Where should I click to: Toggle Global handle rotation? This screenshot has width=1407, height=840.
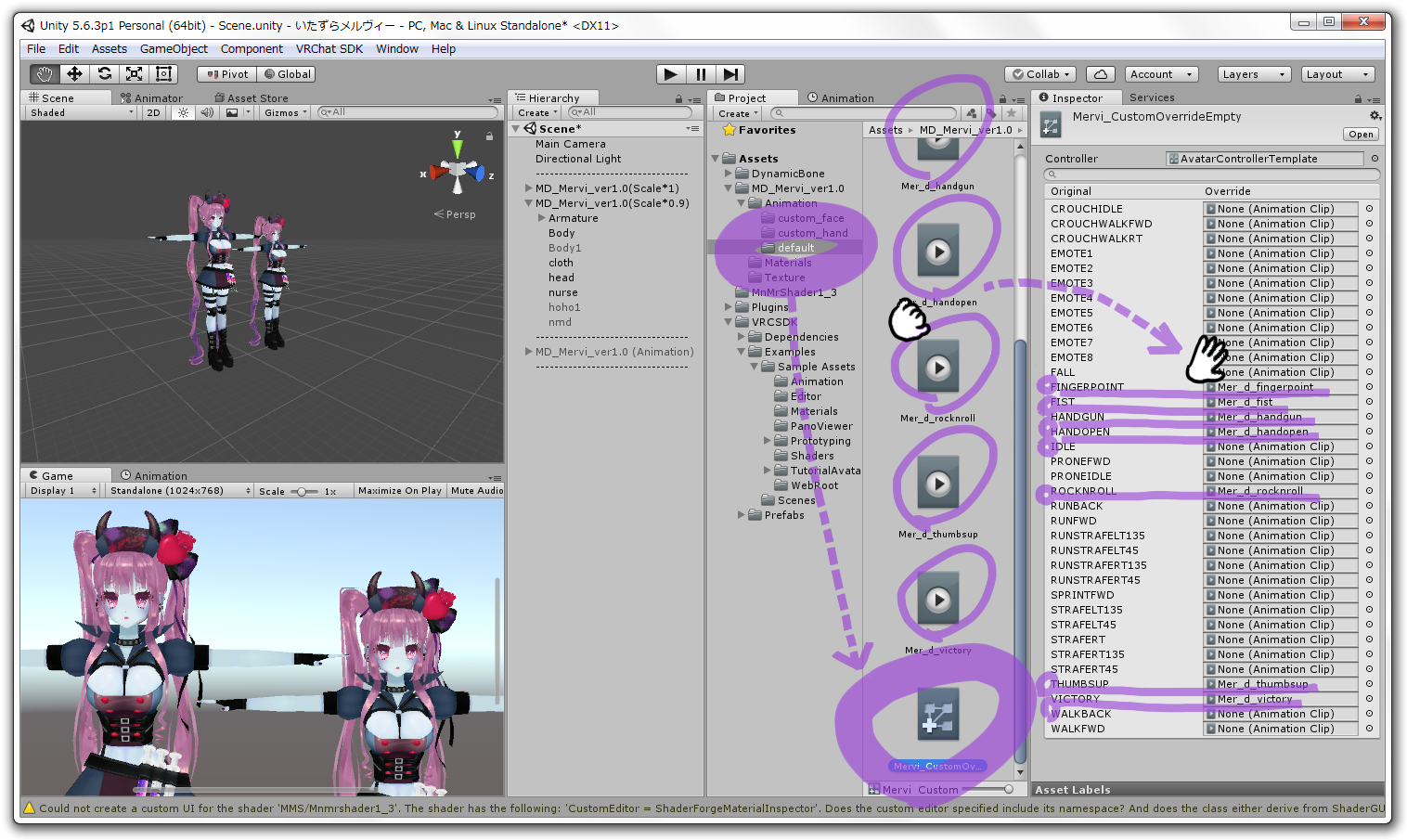(x=287, y=74)
